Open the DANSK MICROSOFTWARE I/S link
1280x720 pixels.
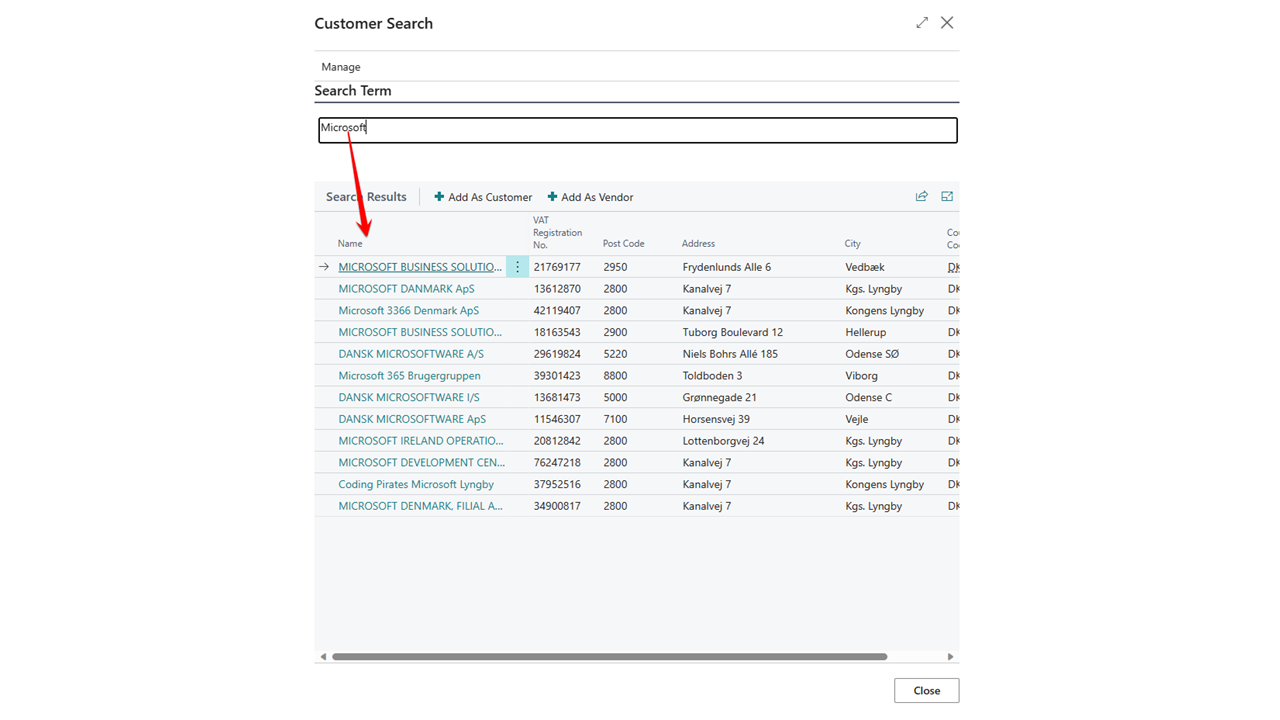pos(409,398)
